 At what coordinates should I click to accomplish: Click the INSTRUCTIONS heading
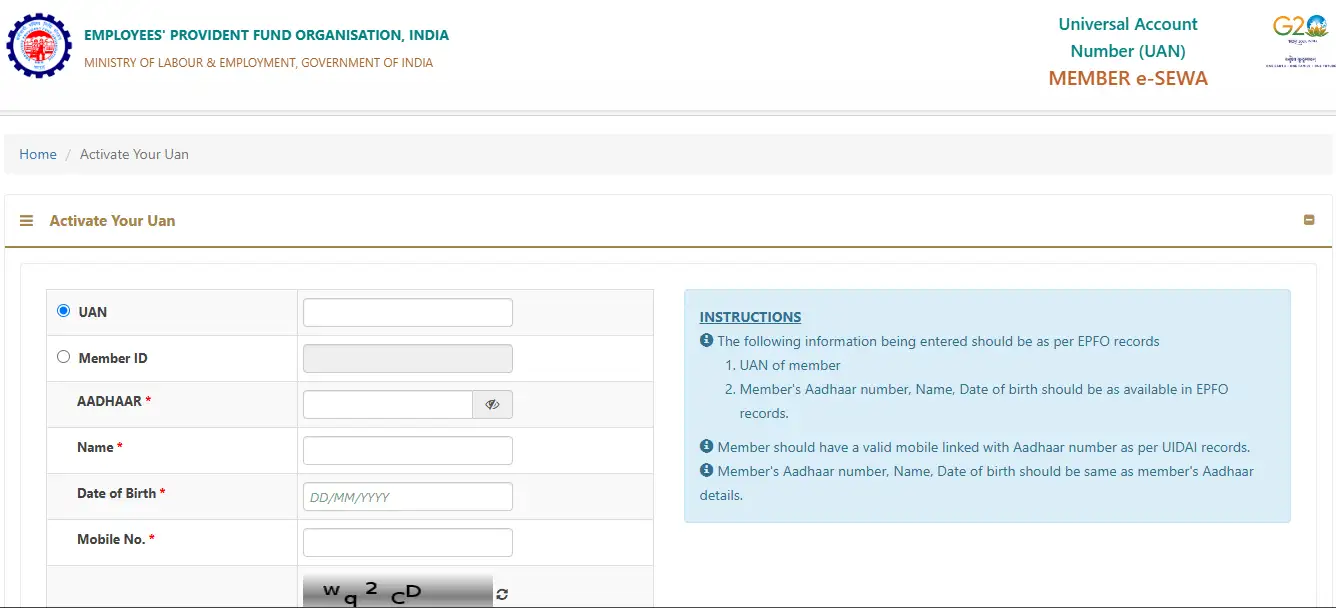750,317
